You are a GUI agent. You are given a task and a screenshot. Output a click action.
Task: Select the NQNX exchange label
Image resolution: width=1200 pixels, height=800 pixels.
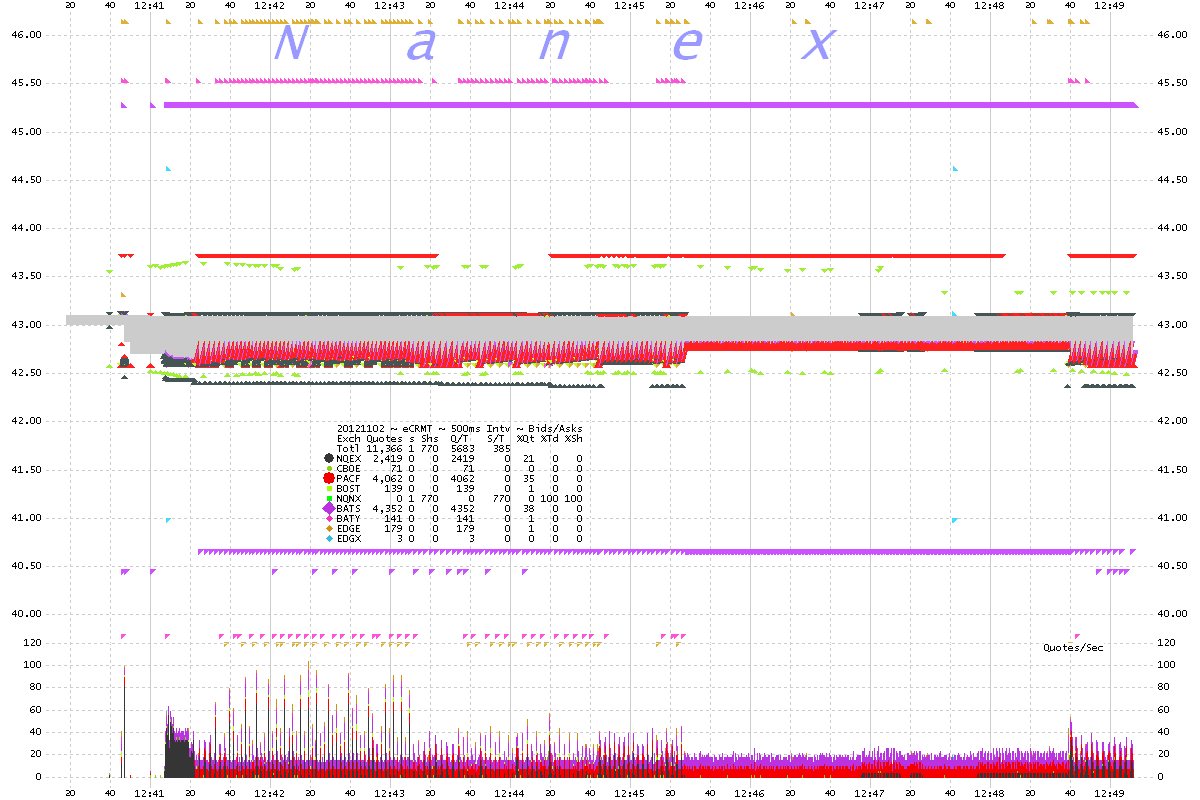pyautogui.click(x=349, y=498)
